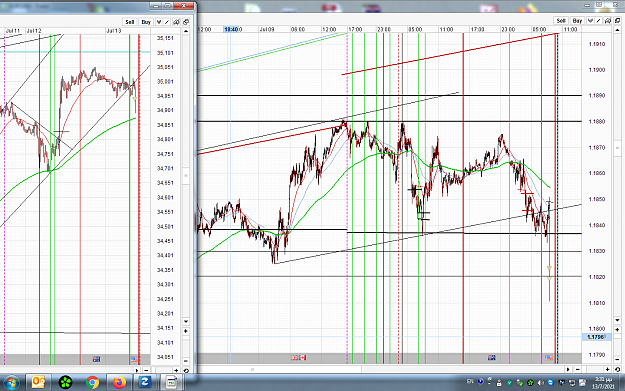Open the indicators icon in the left chart toolbar

(x=159, y=22)
